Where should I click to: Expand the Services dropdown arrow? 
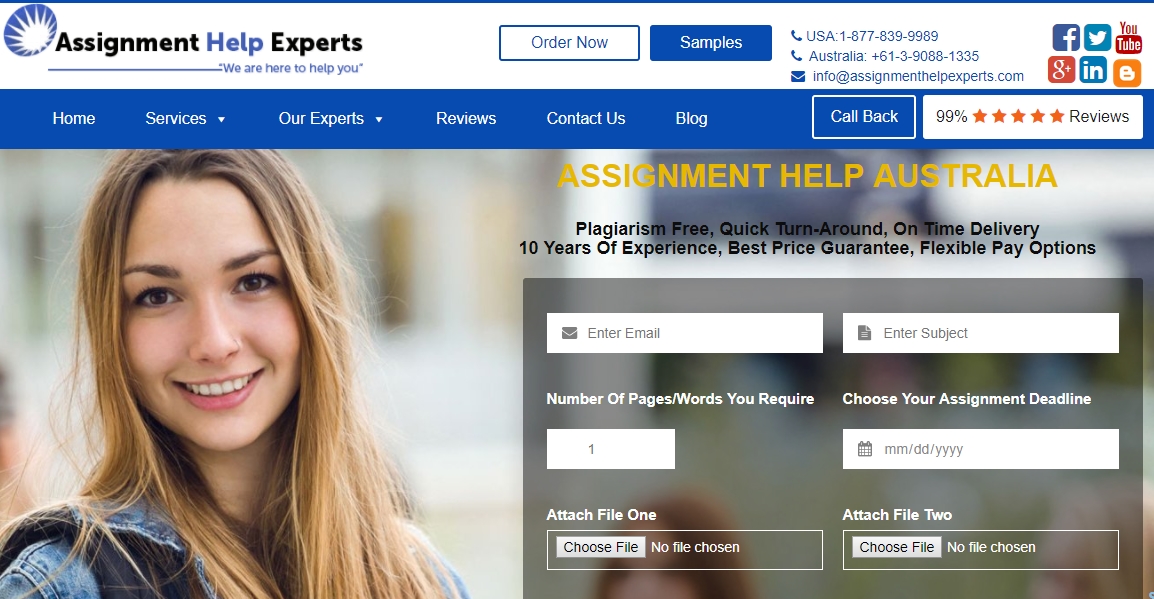click(221, 119)
